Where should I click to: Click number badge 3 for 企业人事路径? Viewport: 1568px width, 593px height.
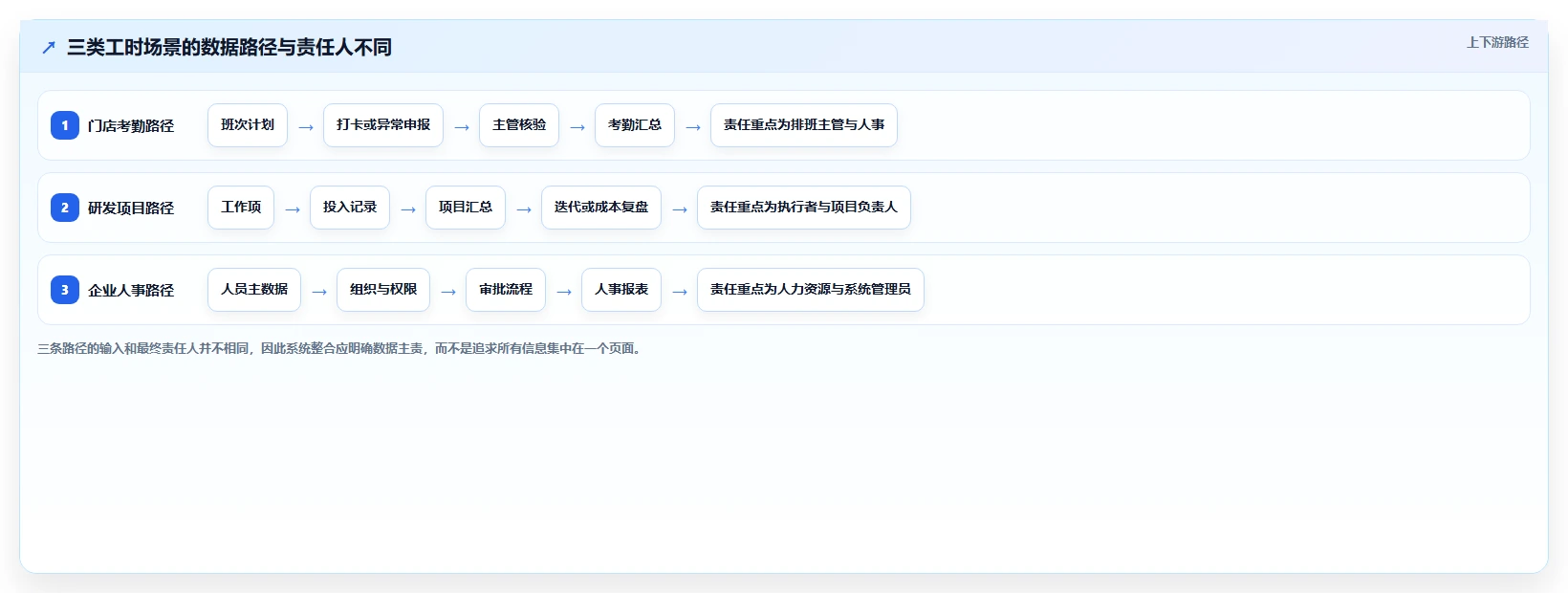pos(65,290)
